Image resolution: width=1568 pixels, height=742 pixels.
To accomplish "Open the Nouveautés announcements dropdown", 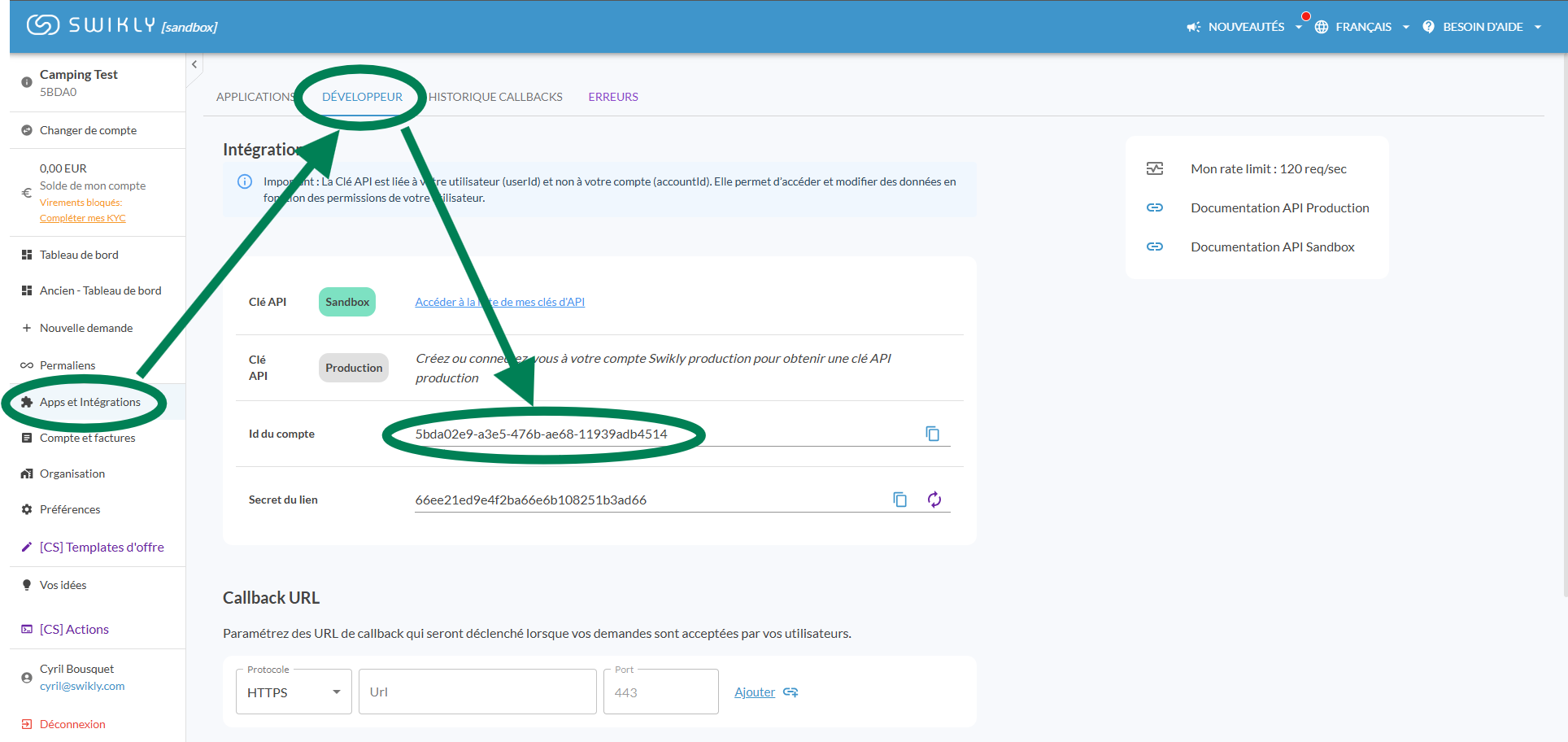I will click(x=1244, y=27).
